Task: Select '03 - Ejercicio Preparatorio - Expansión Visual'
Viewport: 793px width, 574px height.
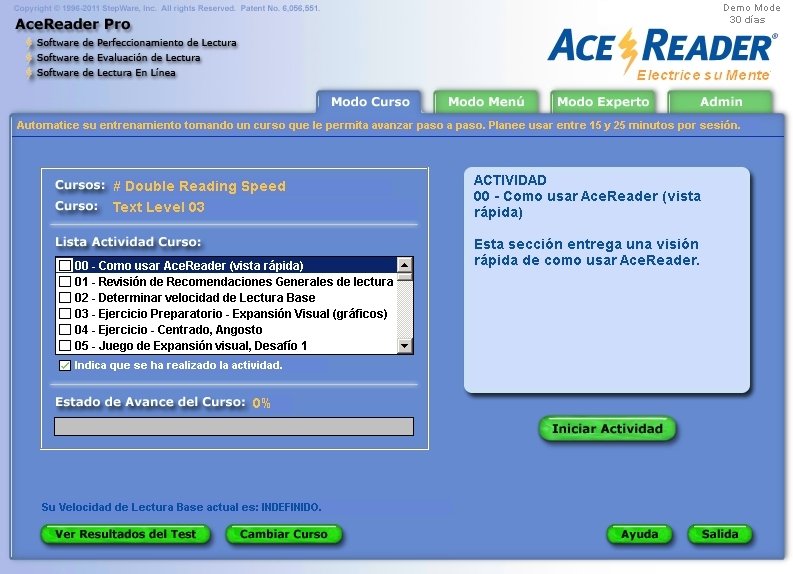Action: tap(226, 314)
